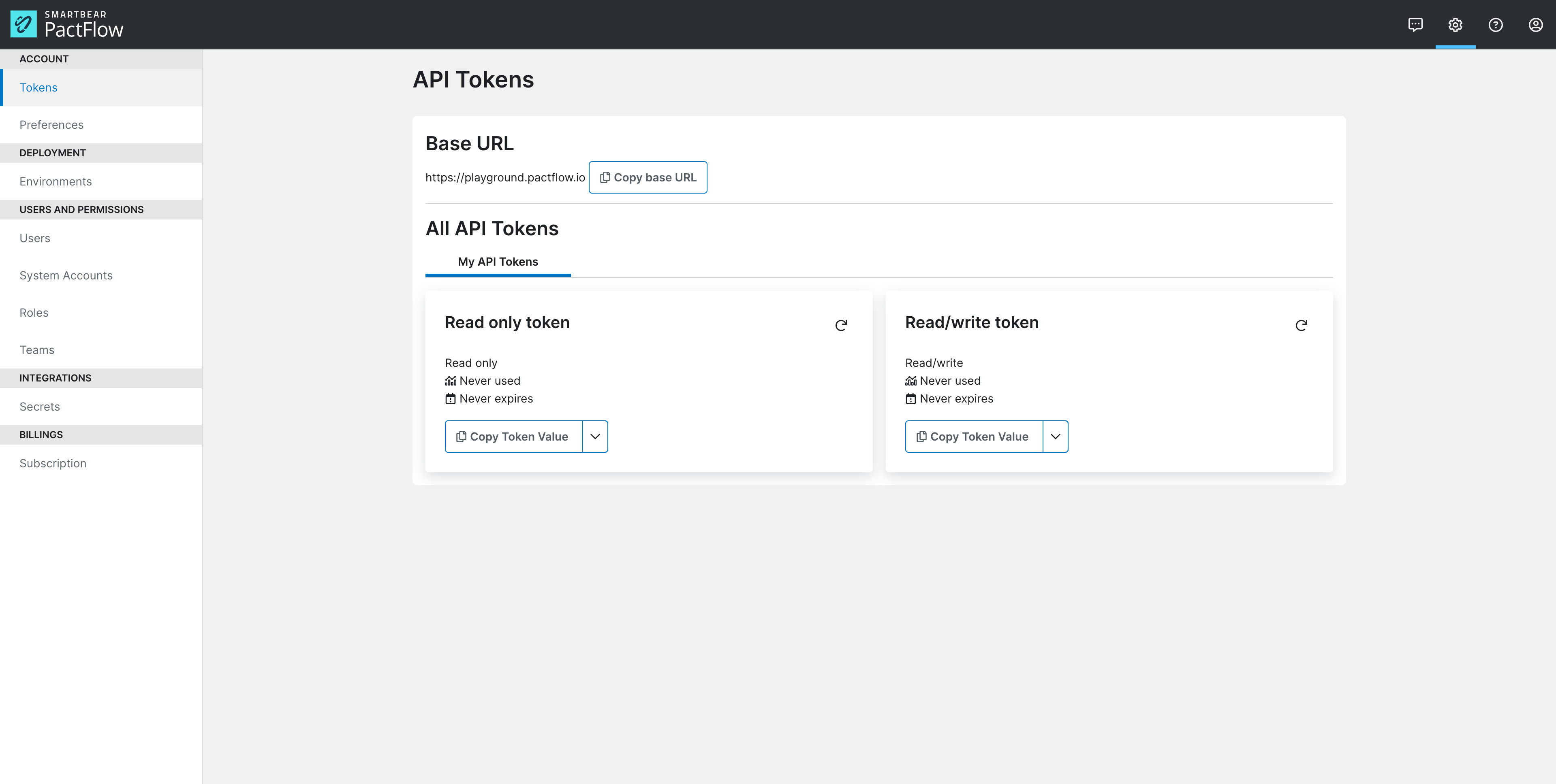Open Preferences in the sidebar
Image resolution: width=1556 pixels, height=784 pixels.
[51, 125]
